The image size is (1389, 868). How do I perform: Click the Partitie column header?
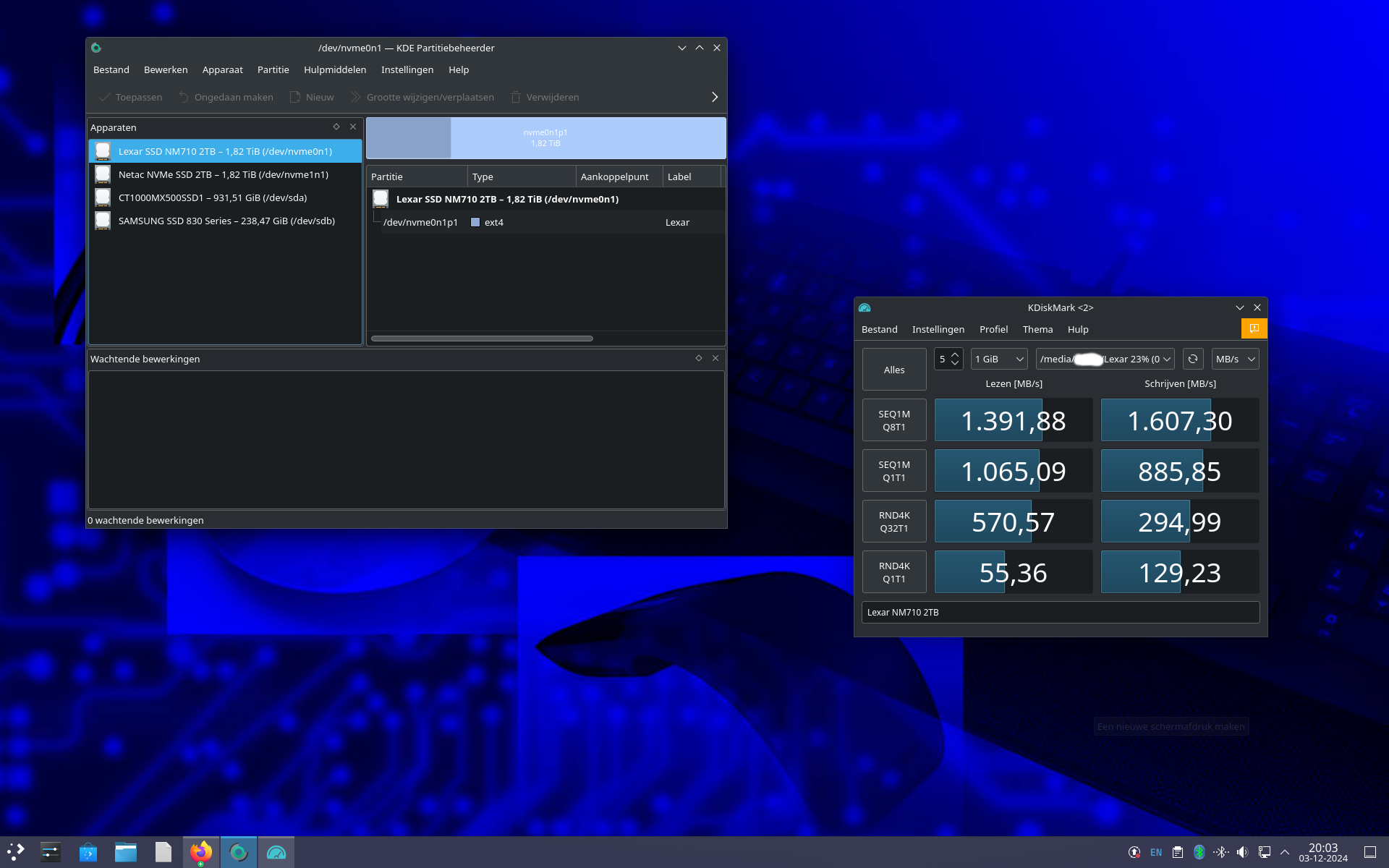tap(417, 176)
